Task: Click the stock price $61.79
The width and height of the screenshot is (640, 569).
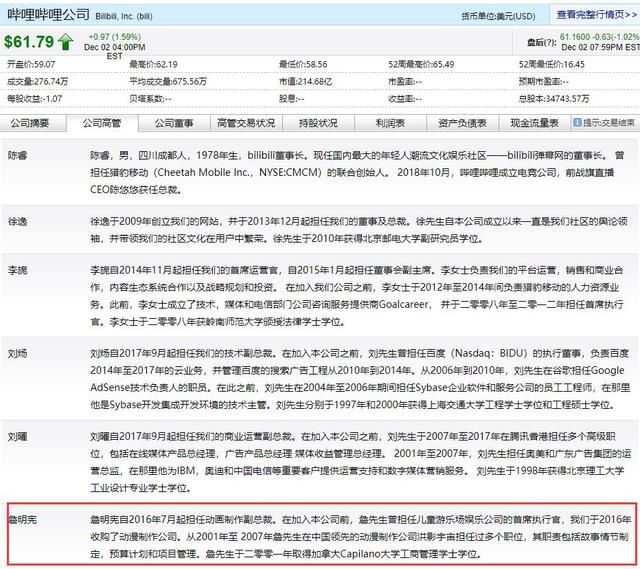Action: [29, 42]
